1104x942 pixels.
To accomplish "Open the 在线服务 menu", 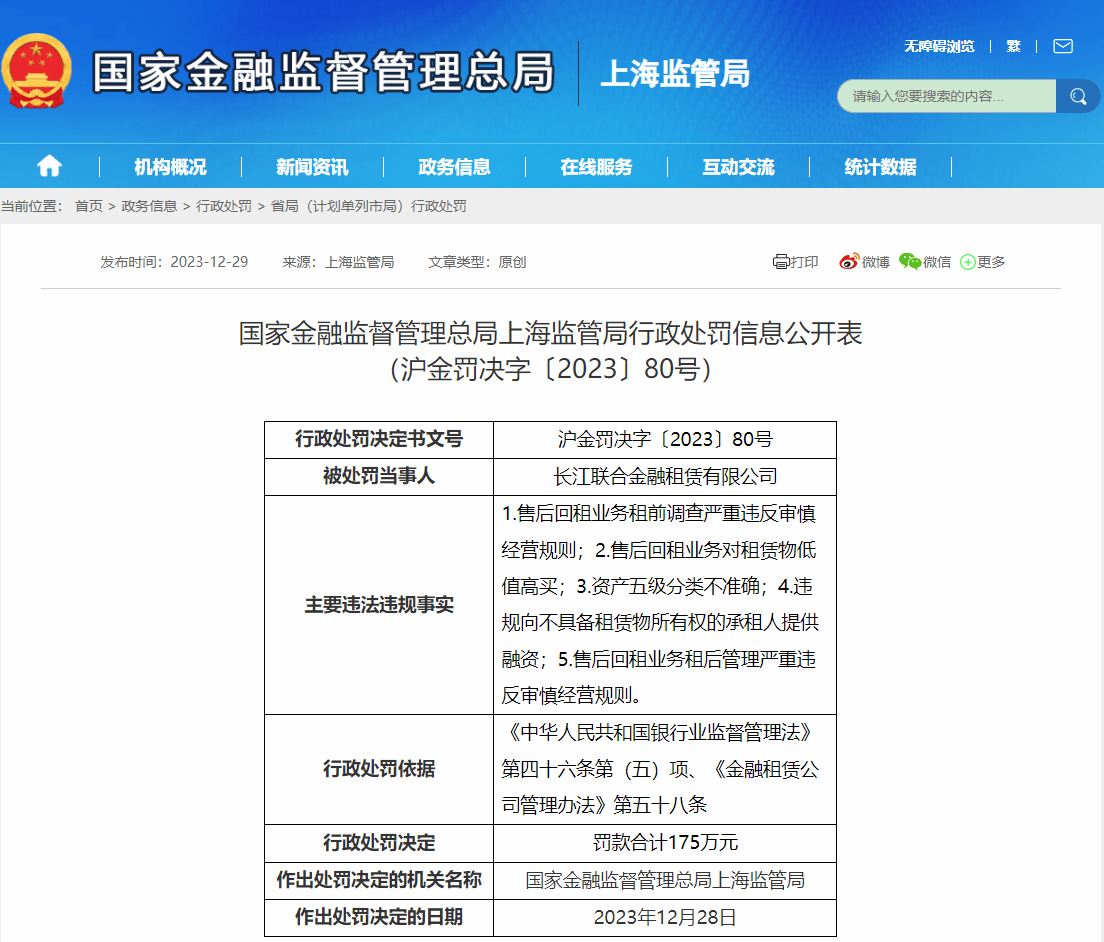I will [x=596, y=167].
